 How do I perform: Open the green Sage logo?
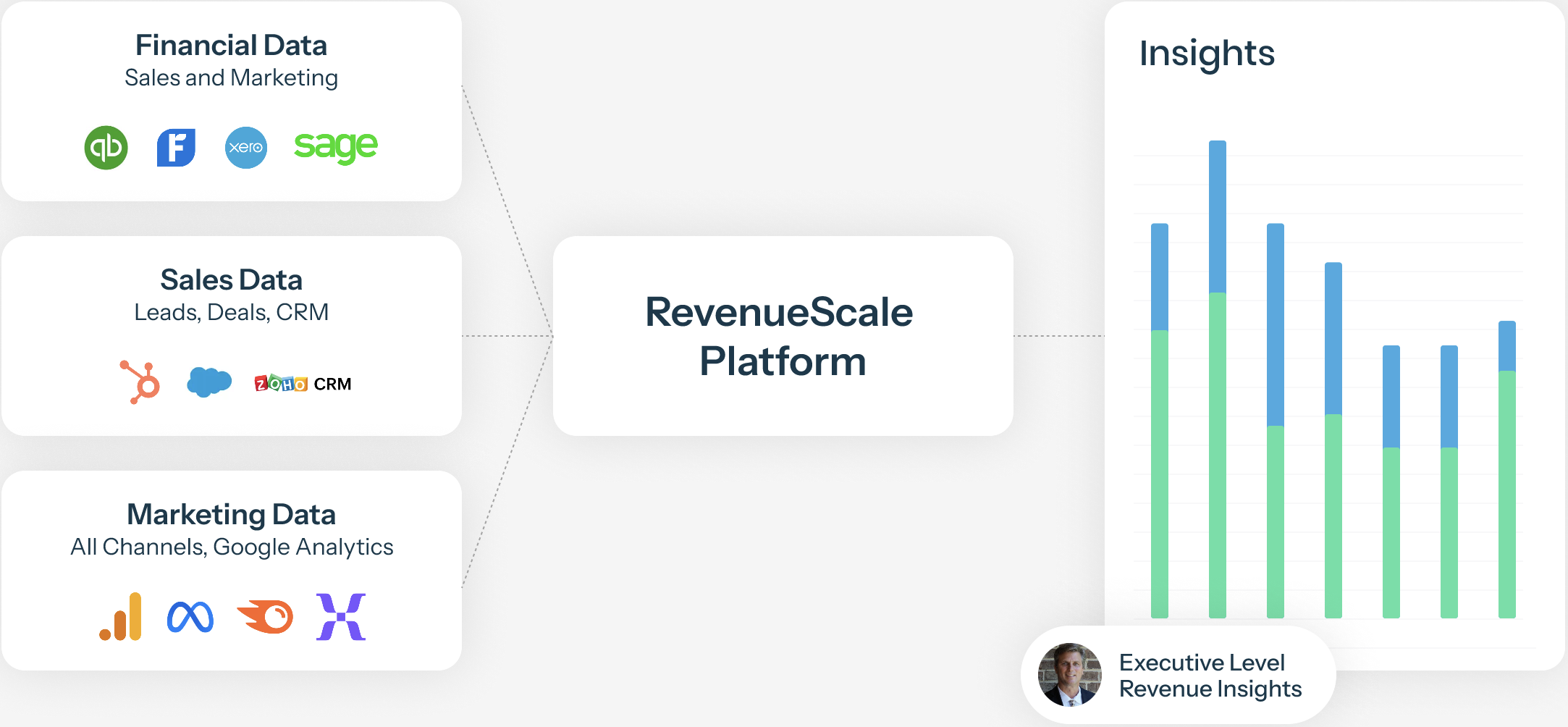[335, 147]
